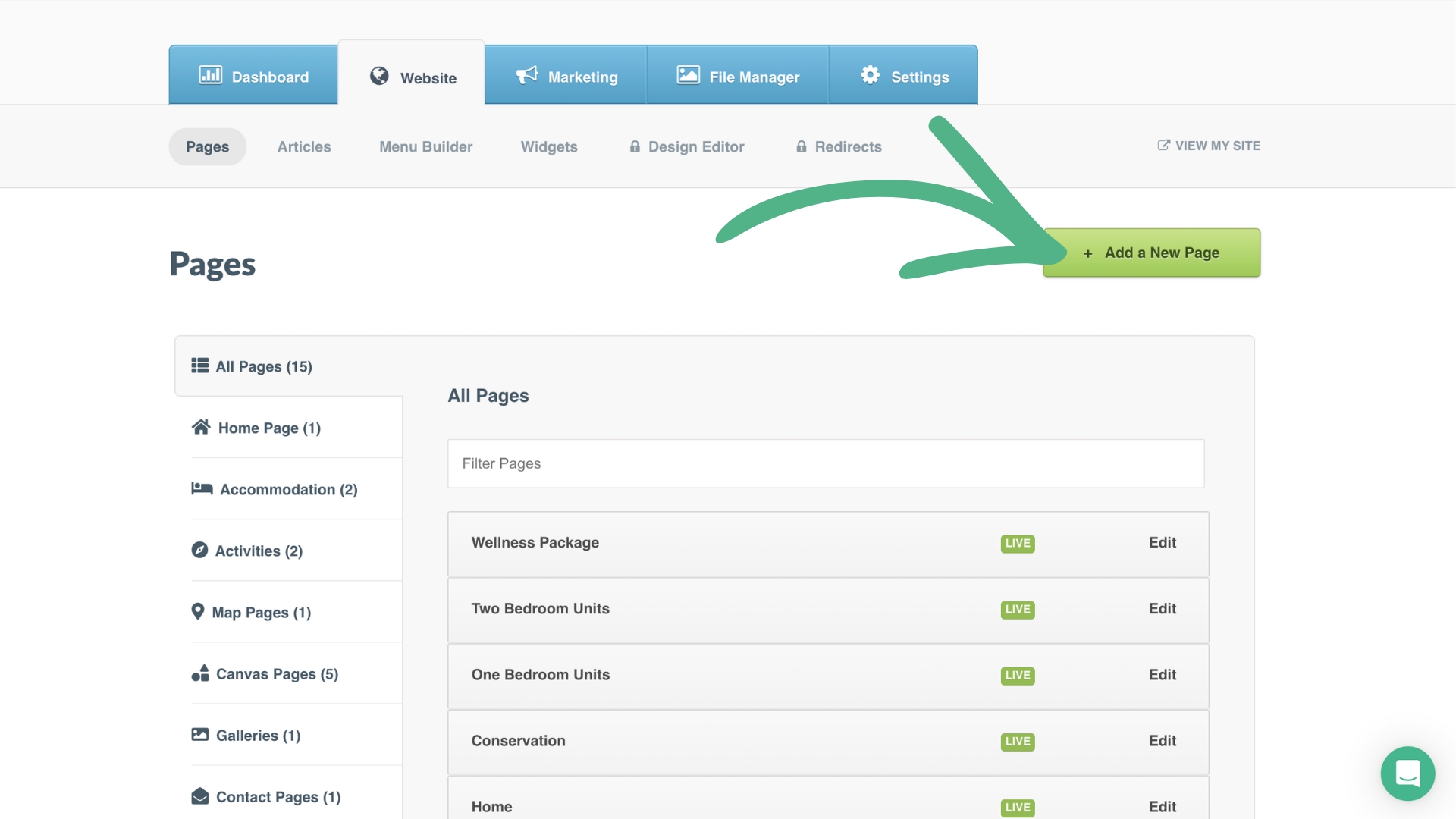Open the View My Site link

(x=1209, y=146)
